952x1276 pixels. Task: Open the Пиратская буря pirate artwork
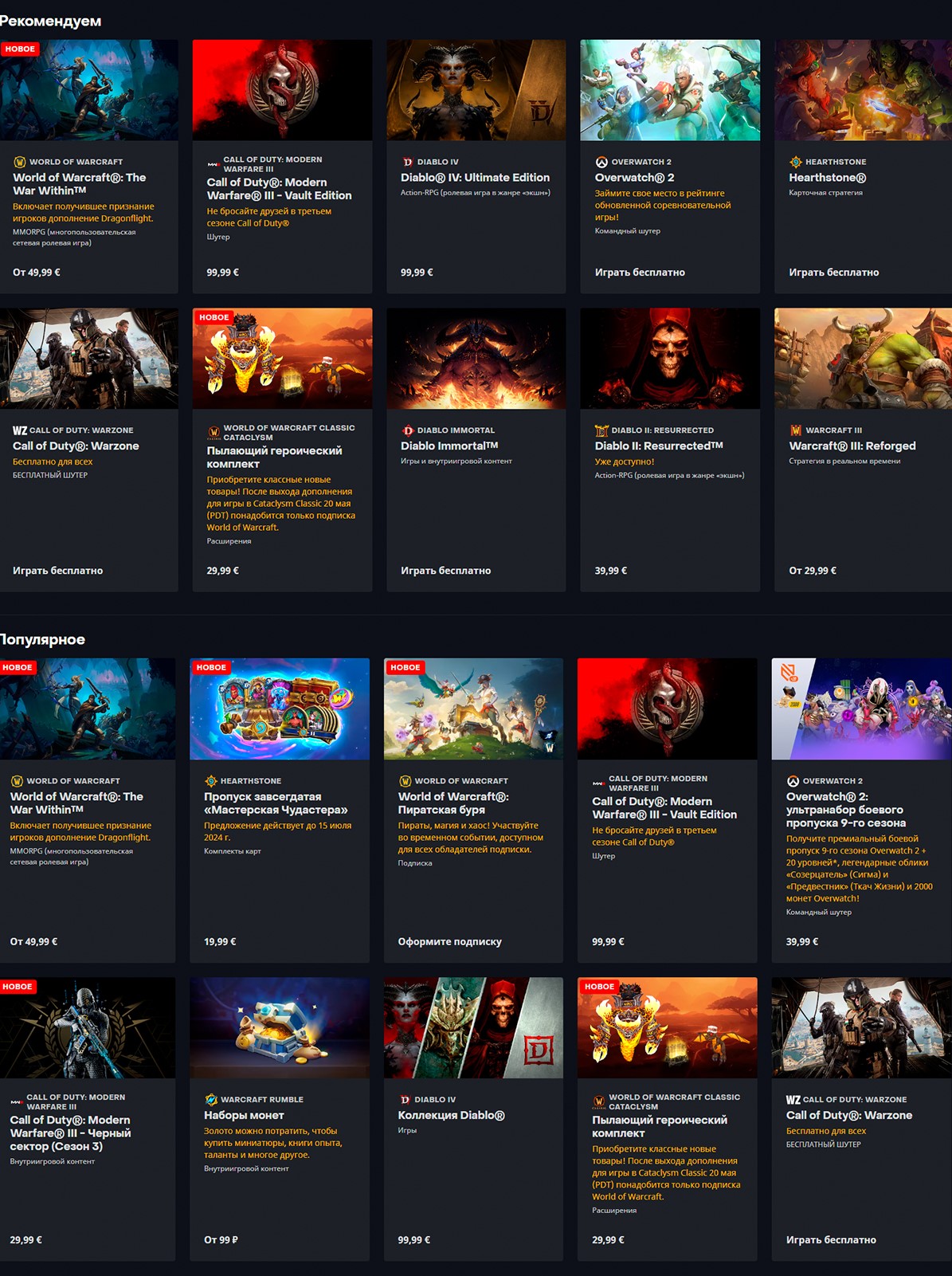(473, 709)
